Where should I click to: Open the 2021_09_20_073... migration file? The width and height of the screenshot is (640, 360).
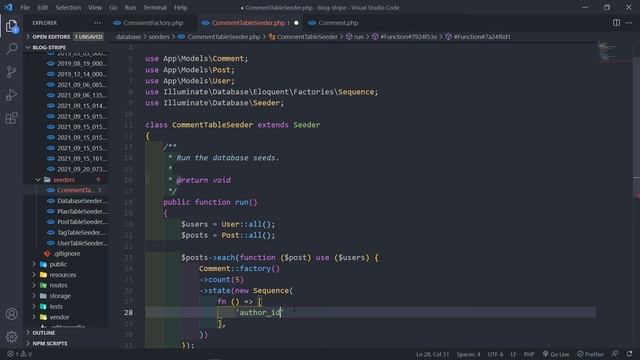pyautogui.click(x=82, y=169)
